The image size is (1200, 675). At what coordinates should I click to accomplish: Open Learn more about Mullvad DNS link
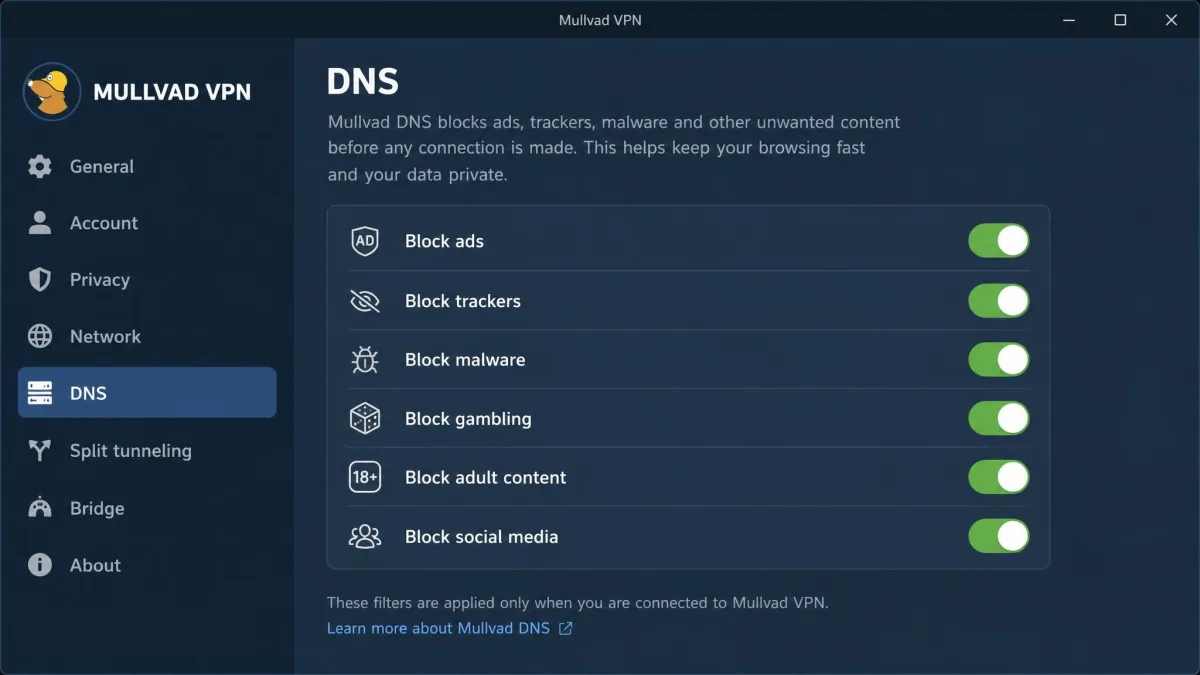438,629
